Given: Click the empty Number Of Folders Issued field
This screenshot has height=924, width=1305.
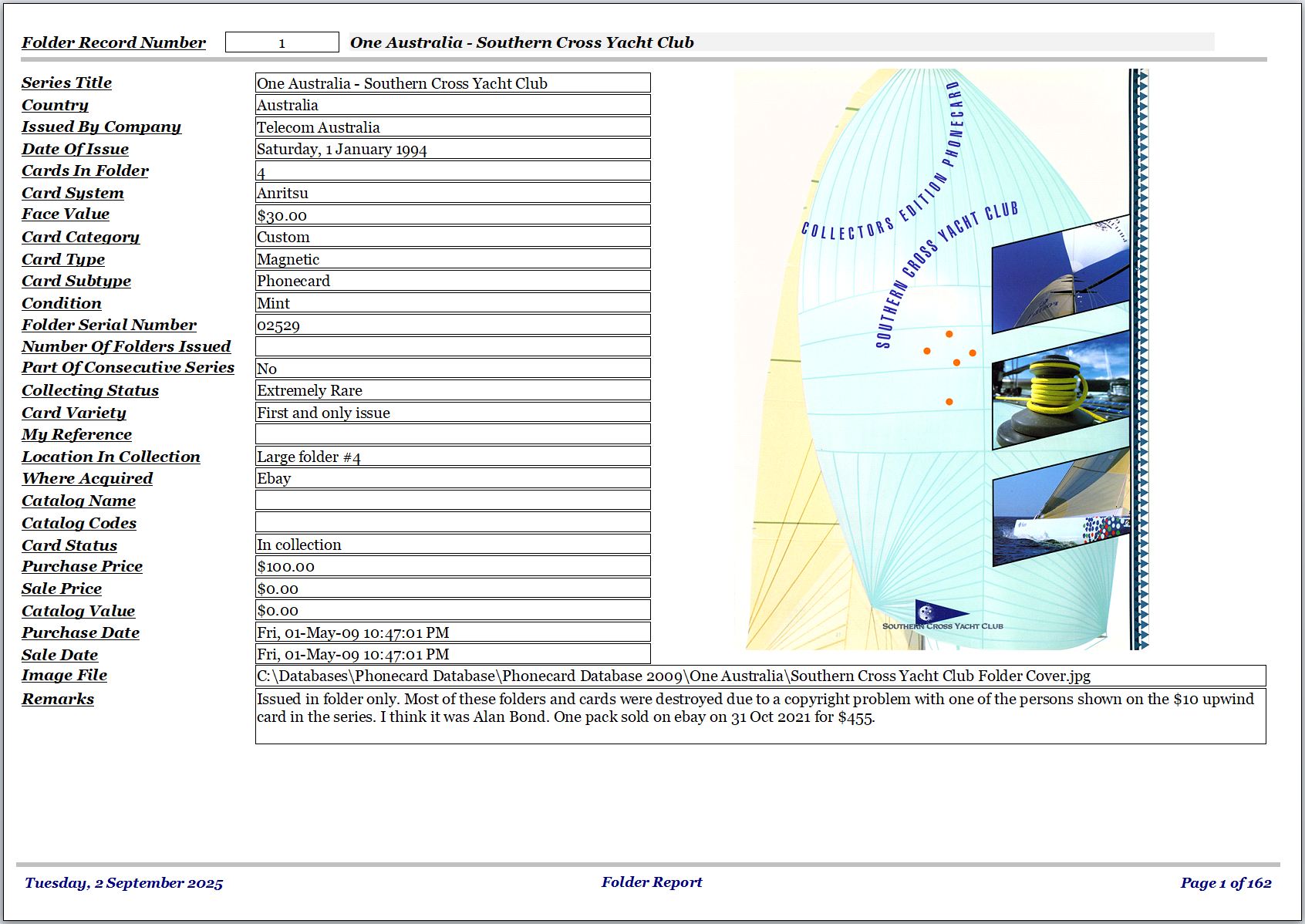Looking at the screenshot, I should pos(453,346).
